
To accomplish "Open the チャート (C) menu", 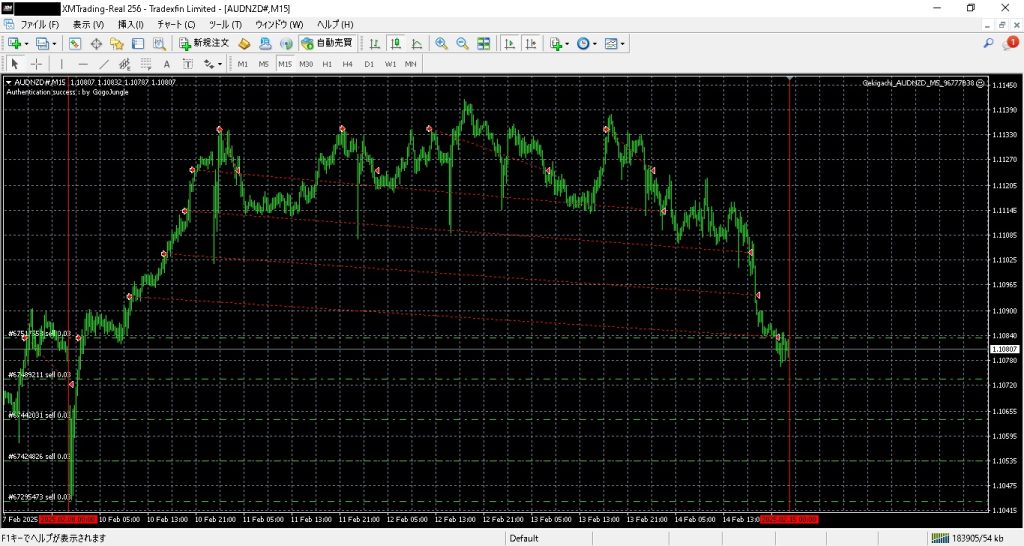I will pyautogui.click(x=176, y=24).
